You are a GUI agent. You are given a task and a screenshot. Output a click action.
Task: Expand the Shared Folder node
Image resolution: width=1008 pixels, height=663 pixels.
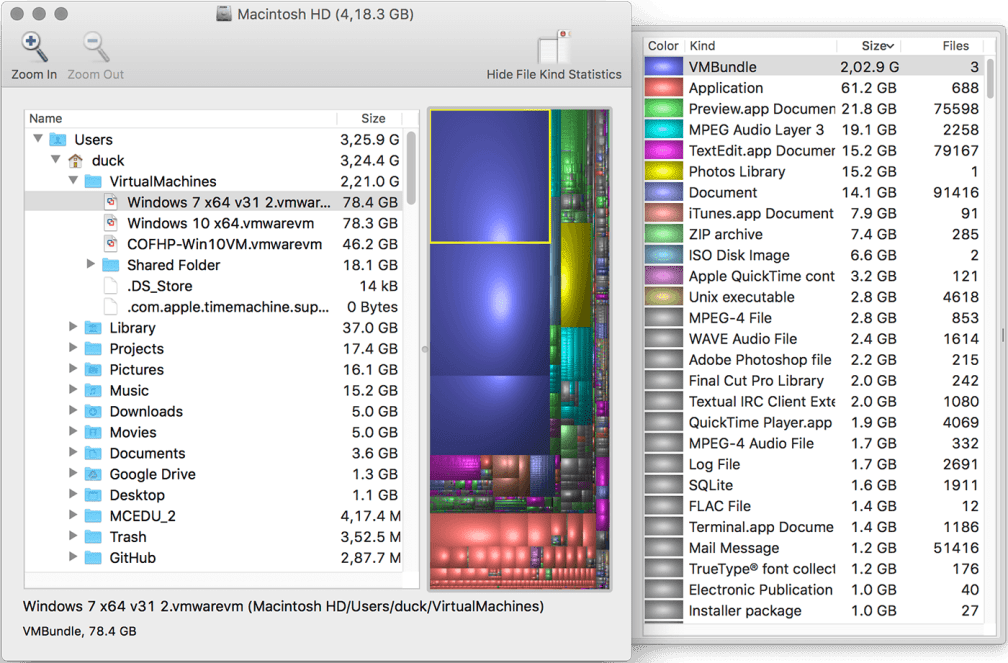pos(91,264)
